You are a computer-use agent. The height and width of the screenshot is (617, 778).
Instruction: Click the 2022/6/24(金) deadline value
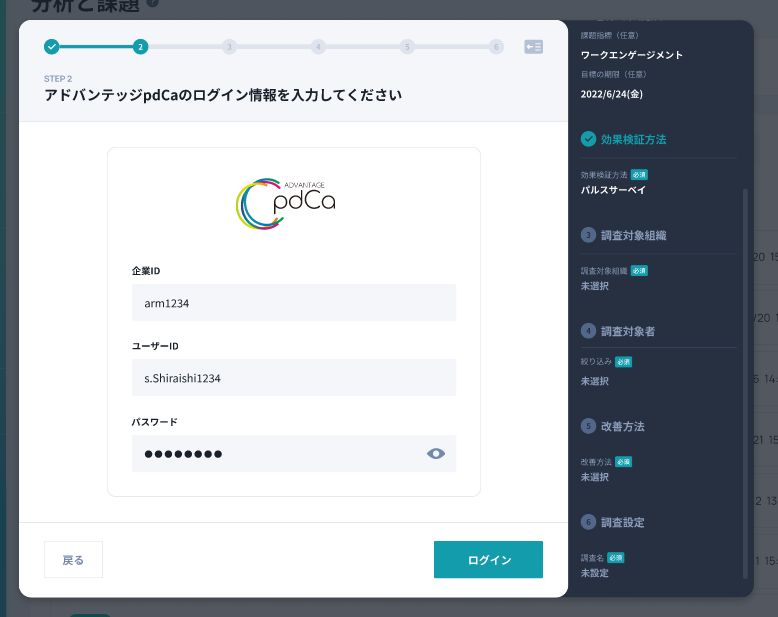pos(612,94)
